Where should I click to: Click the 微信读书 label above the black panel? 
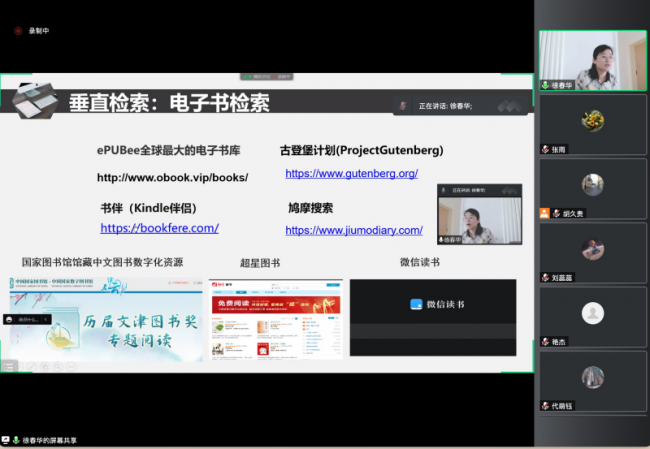point(420,262)
